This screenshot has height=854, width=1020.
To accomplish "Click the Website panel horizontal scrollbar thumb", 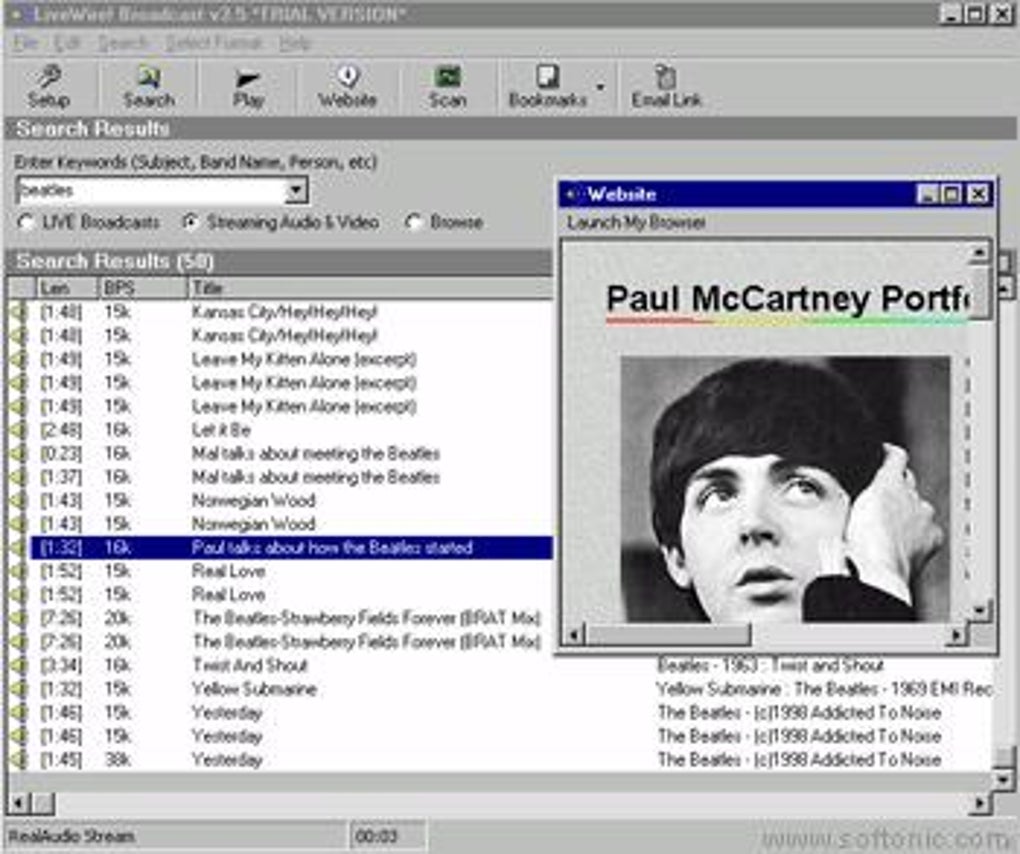I will tap(667, 635).
